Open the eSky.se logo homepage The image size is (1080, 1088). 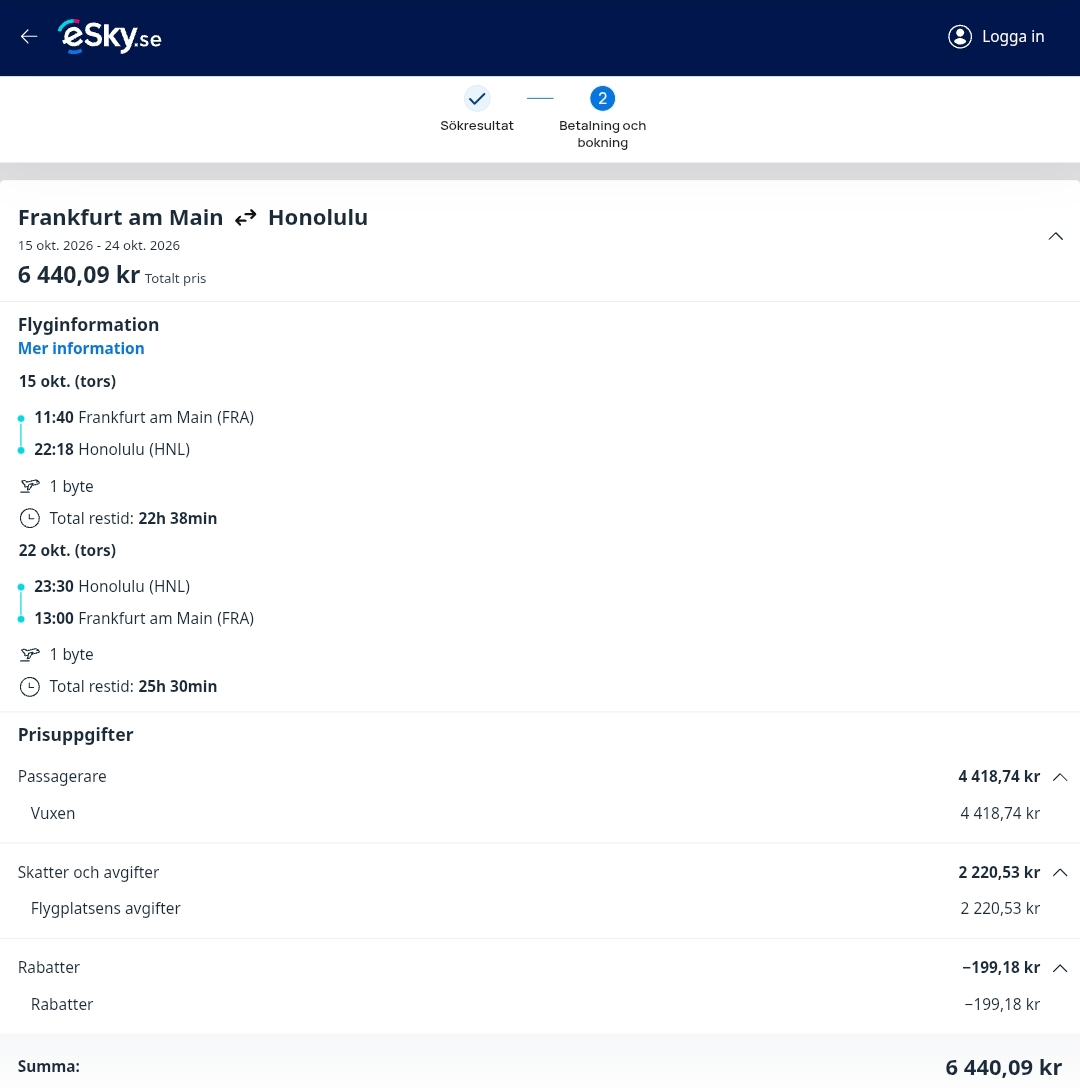click(110, 37)
